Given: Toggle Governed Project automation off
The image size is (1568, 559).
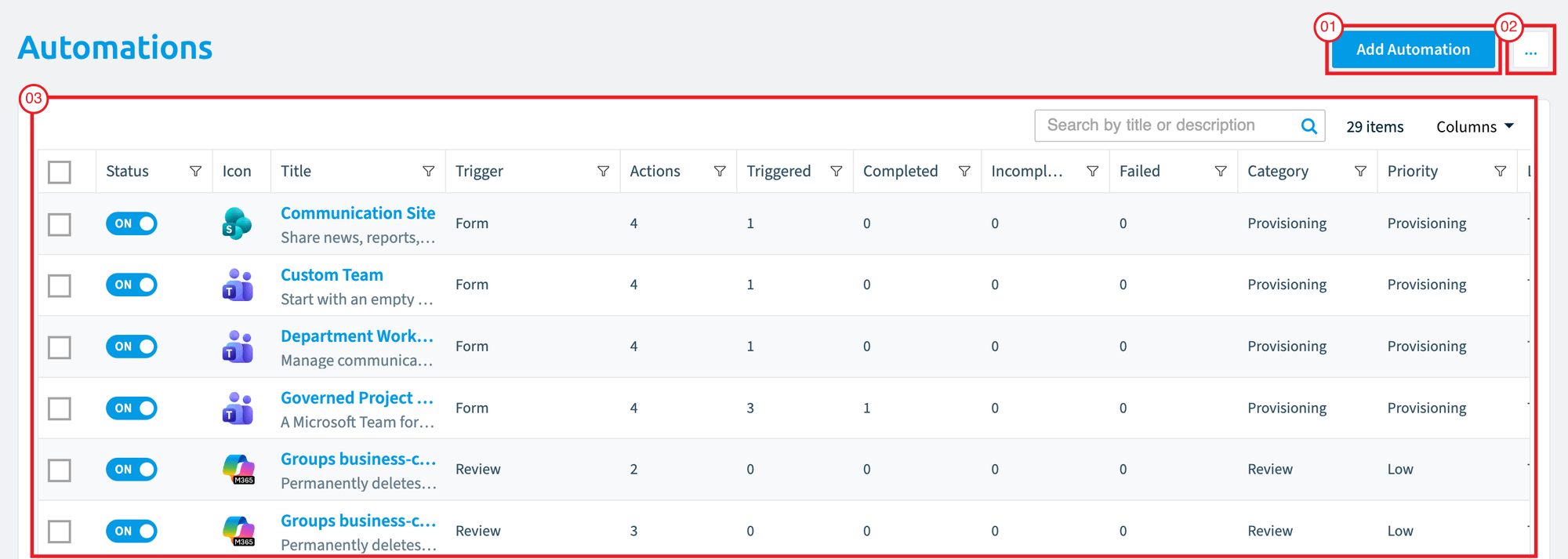Looking at the screenshot, I should (x=132, y=408).
